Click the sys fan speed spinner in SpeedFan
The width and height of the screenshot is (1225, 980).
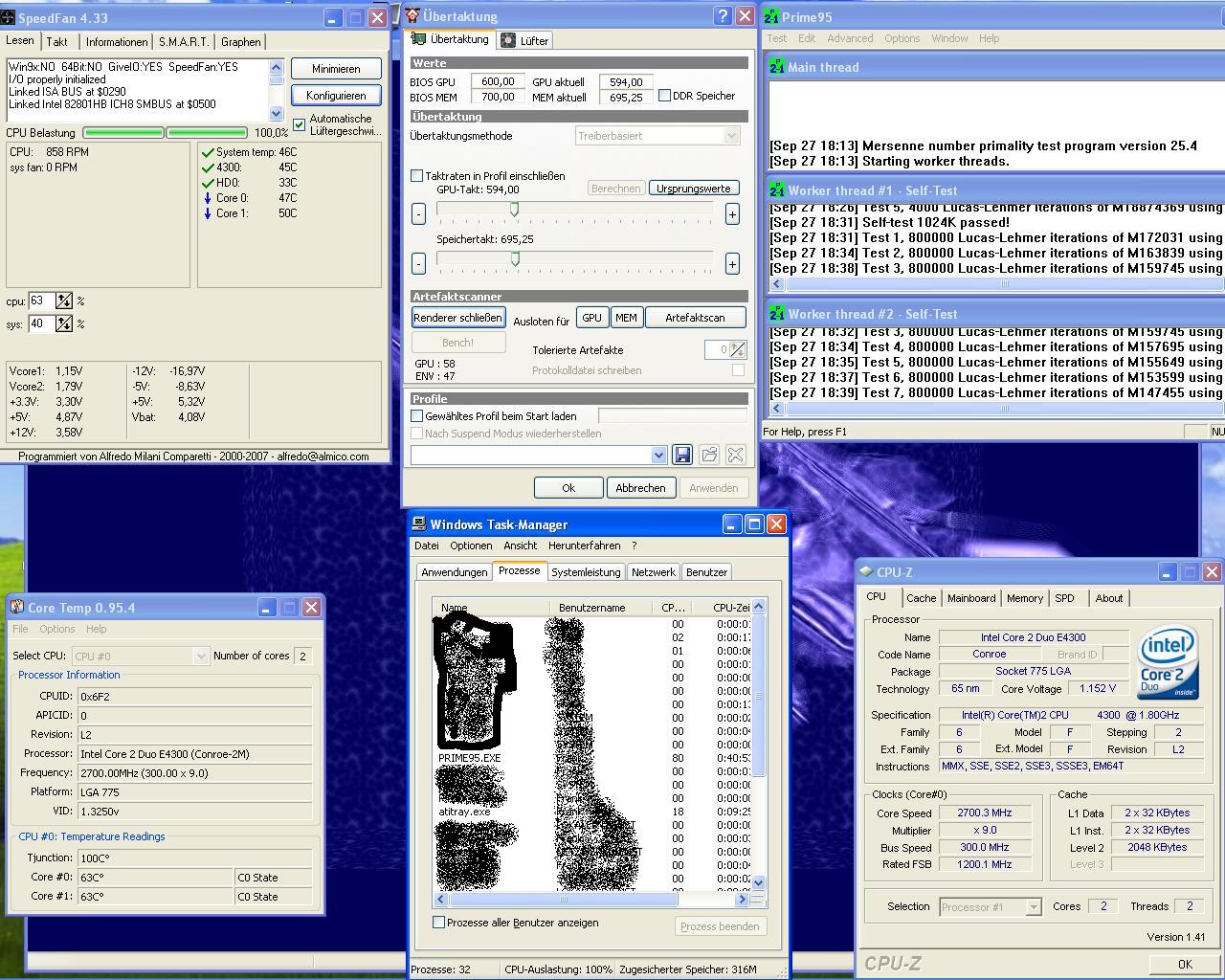click(x=64, y=323)
